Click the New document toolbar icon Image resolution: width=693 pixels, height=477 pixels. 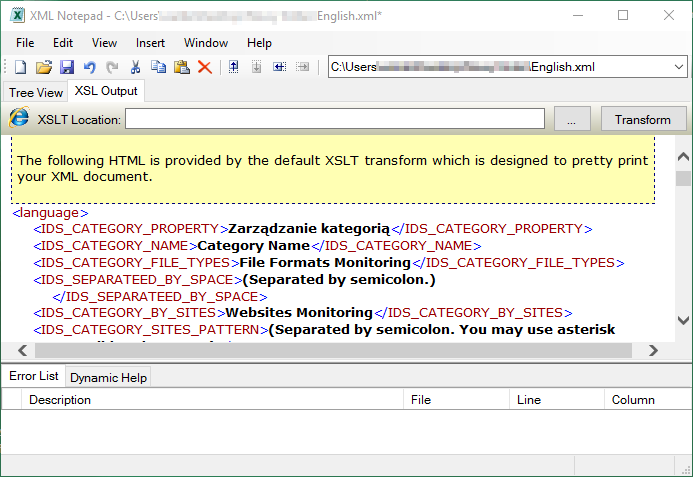(20, 67)
